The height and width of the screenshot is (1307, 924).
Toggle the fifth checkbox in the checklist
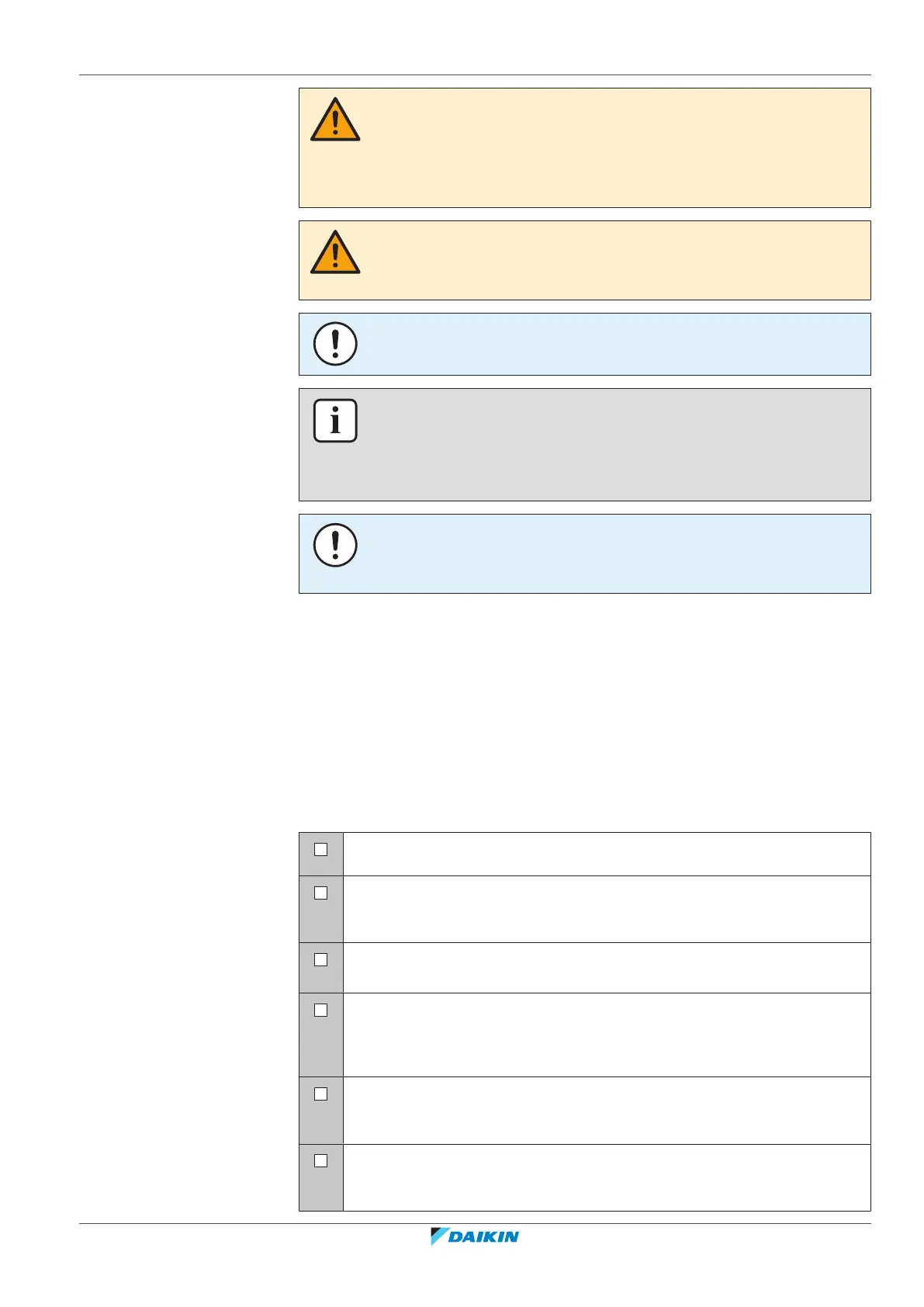pos(320,1094)
